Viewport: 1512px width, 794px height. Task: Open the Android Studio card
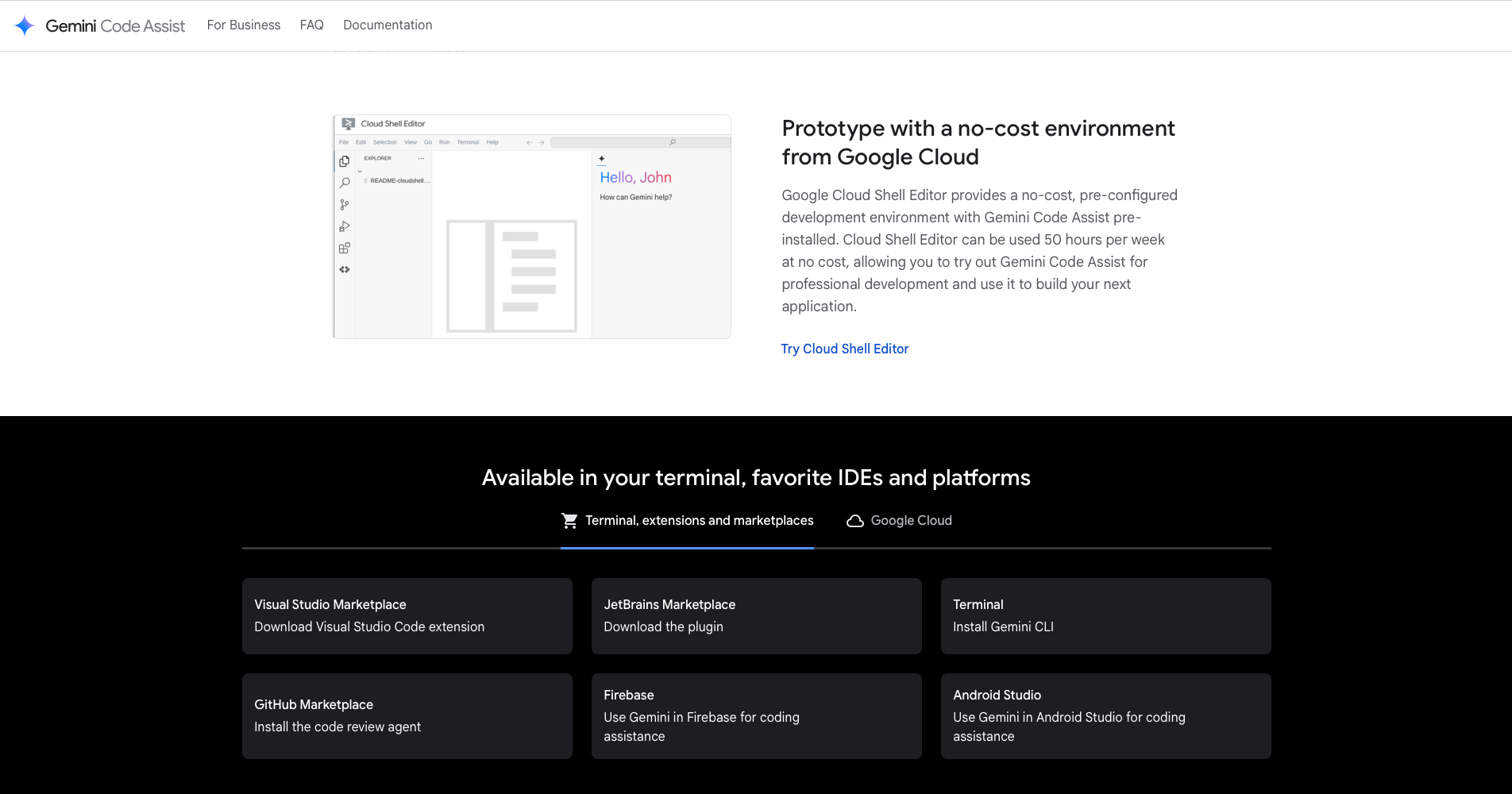click(1106, 716)
